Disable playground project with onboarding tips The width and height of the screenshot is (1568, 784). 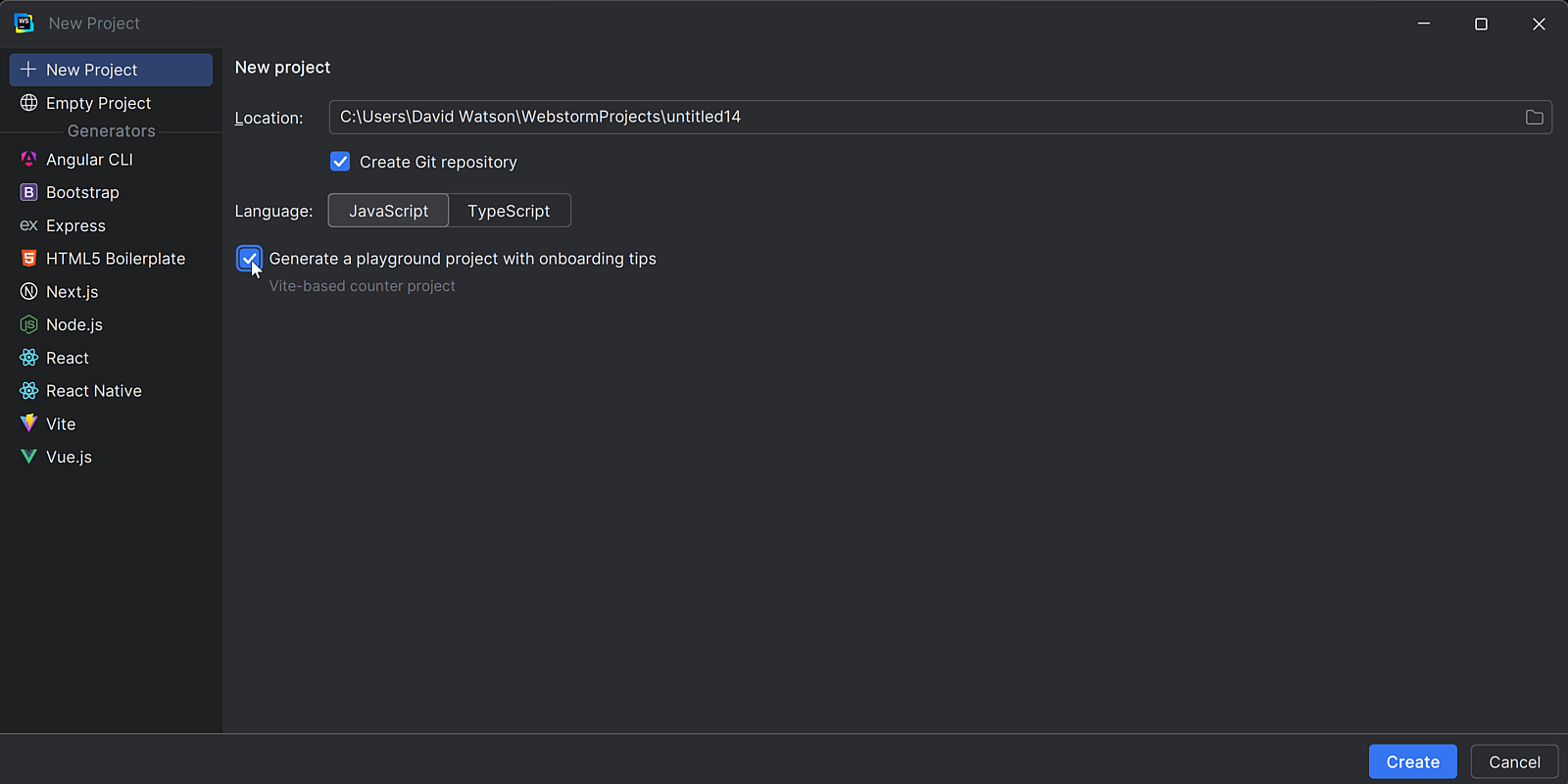tap(249, 259)
